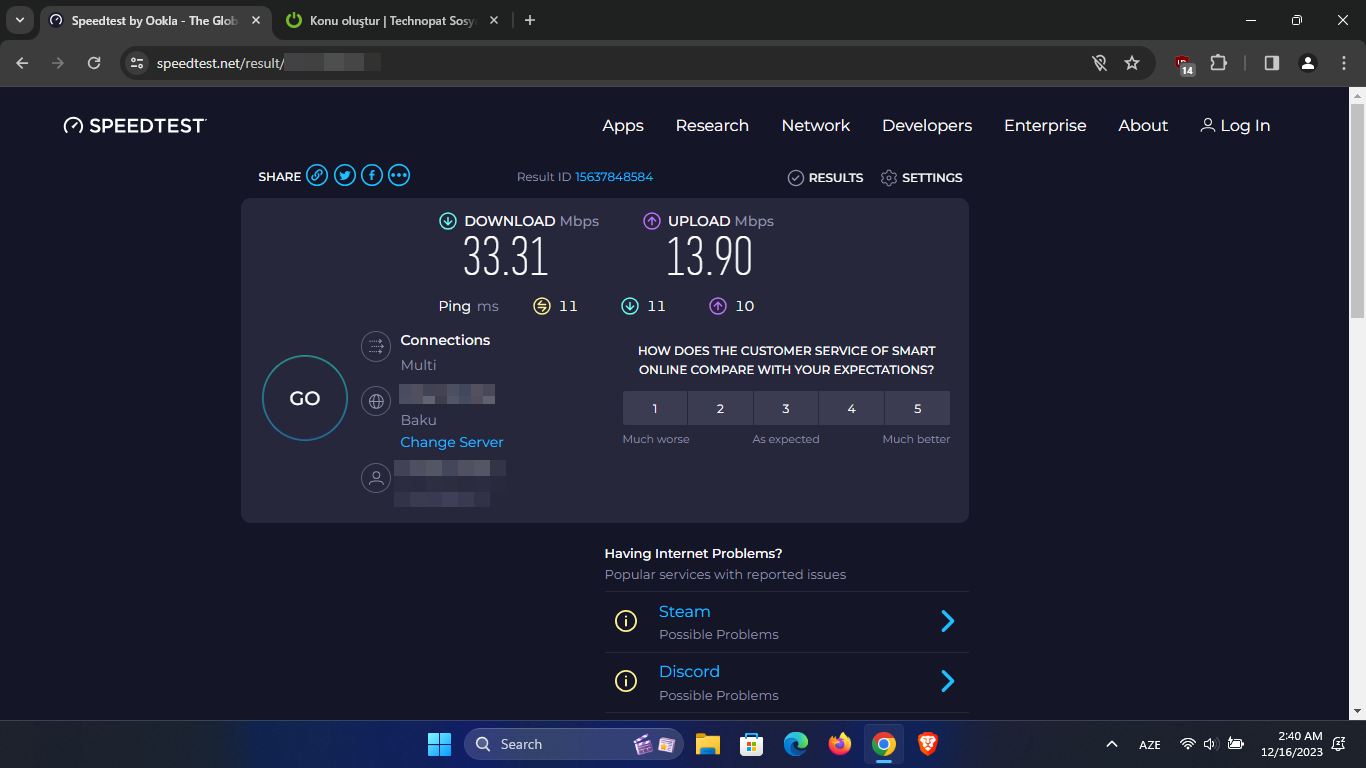
Task: Open the Apps menu
Action: tap(623, 125)
